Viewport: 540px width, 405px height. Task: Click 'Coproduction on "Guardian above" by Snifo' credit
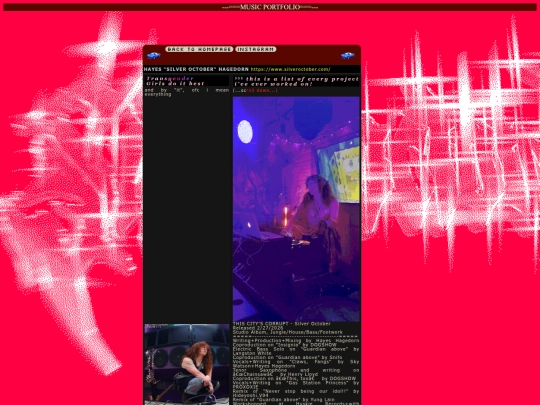click(x=288, y=357)
